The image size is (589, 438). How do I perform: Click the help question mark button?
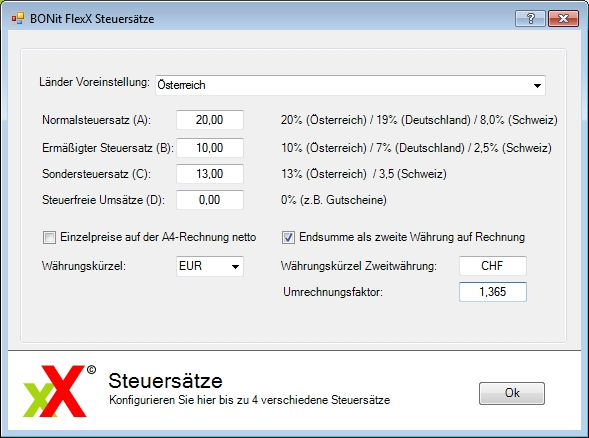click(530, 18)
